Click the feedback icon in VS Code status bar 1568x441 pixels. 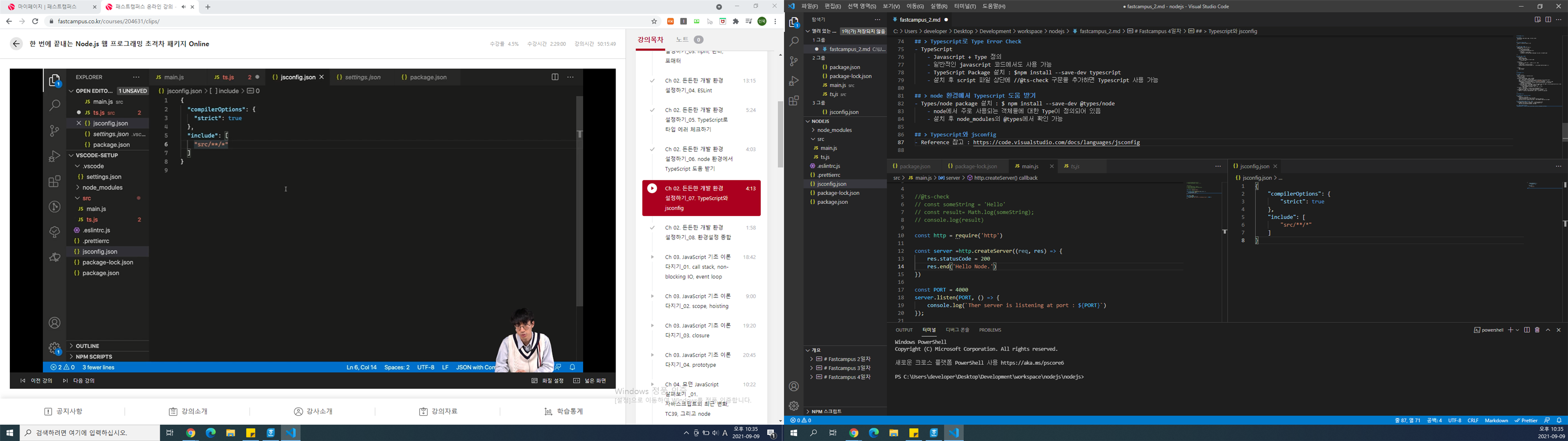pyautogui.click(x=1547, y=421)
